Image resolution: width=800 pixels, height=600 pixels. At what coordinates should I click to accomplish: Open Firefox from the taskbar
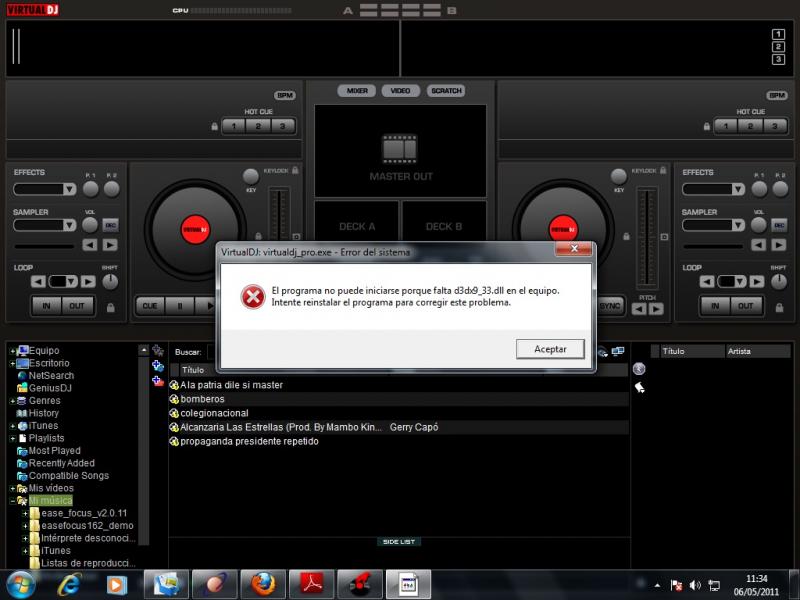(x=263, y=585)
